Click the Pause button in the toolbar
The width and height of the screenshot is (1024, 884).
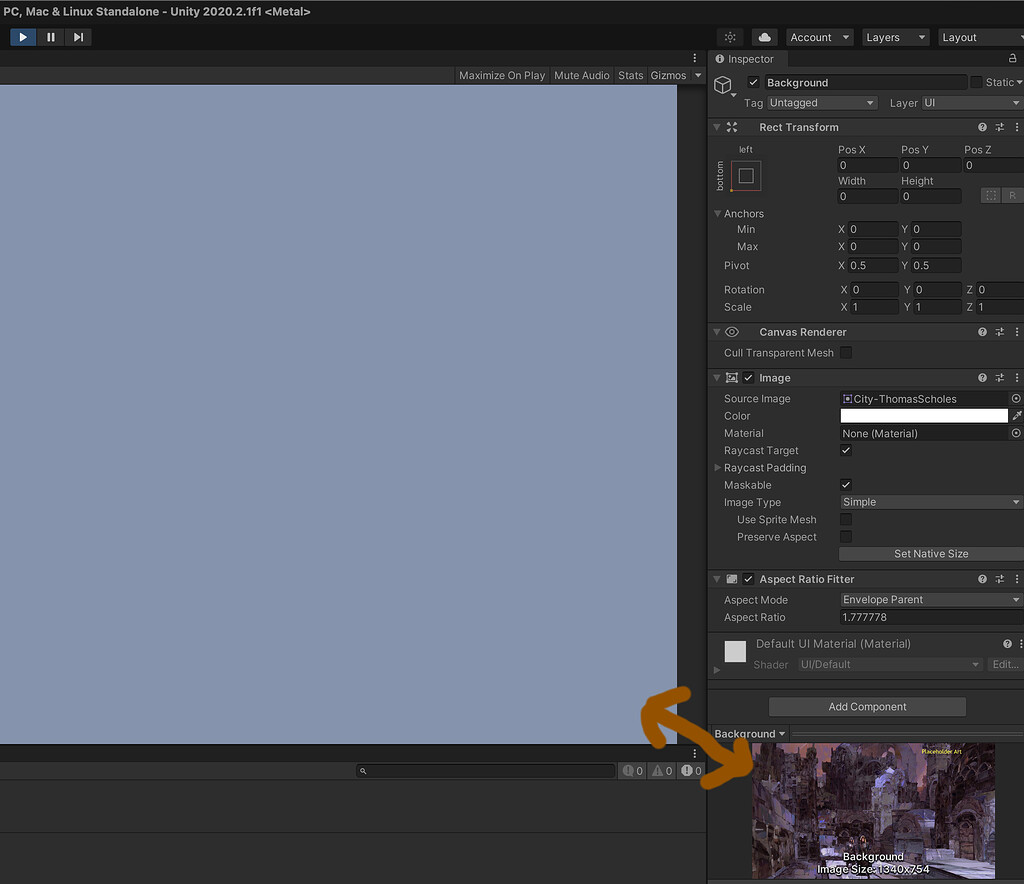click(x=51, y=37)
